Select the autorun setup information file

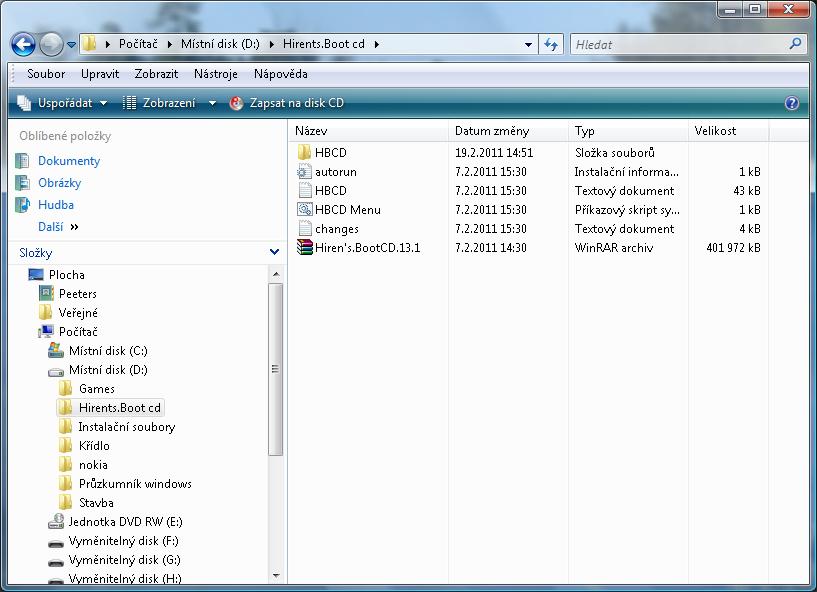pos(335,172)
